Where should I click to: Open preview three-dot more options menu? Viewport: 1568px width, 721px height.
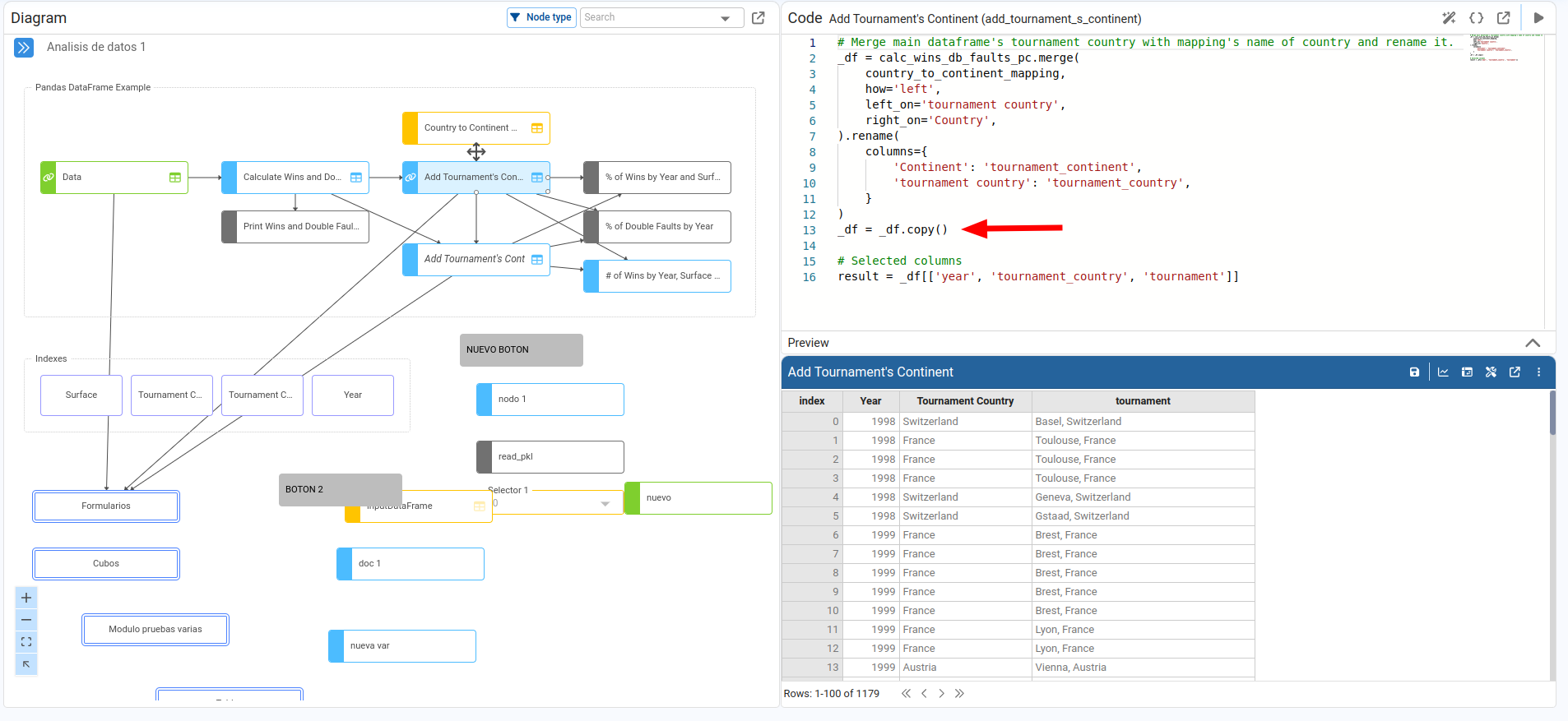1538,372
